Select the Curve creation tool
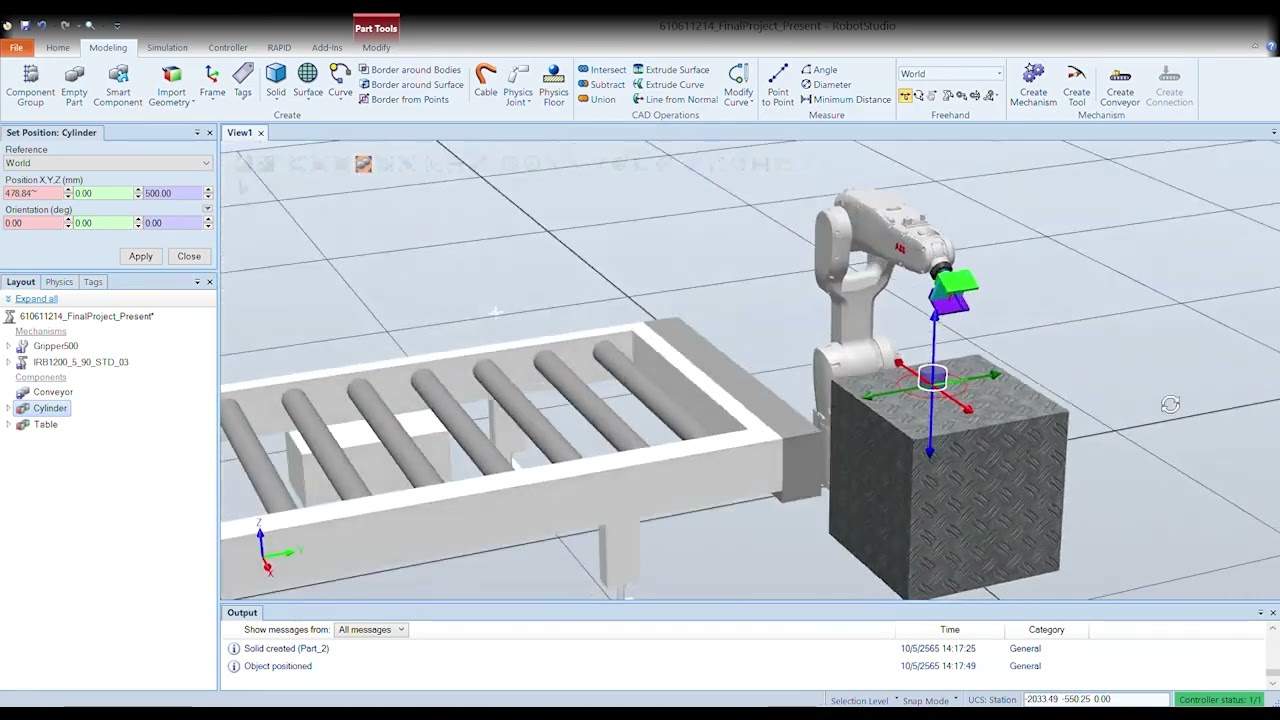Screen dimensions: 1280x720 point(340,81)
